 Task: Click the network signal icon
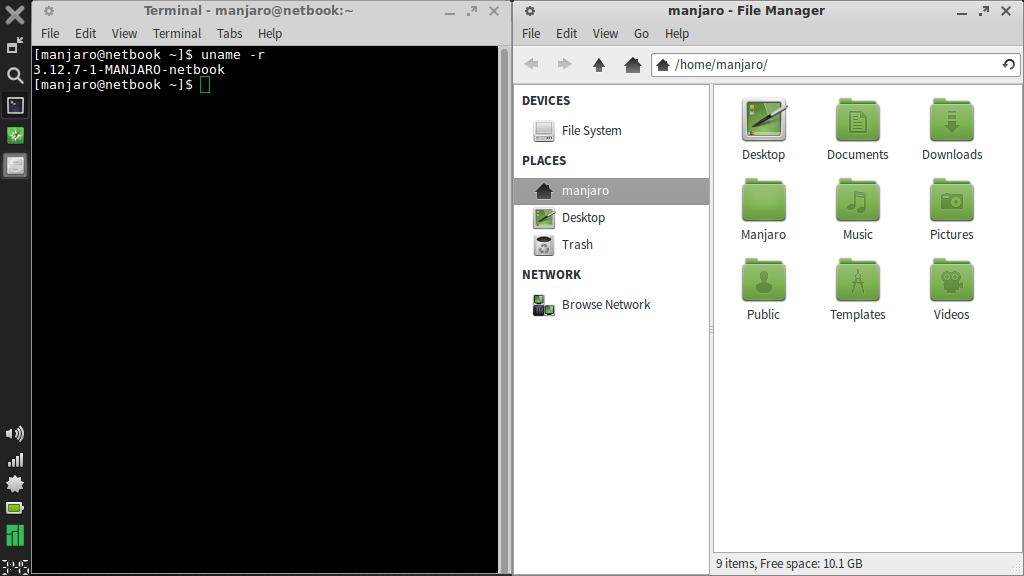click(15, 460)
